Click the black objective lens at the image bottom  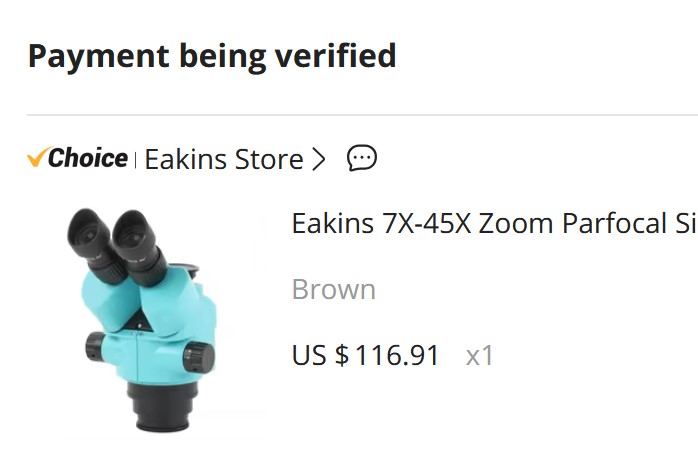163,406
